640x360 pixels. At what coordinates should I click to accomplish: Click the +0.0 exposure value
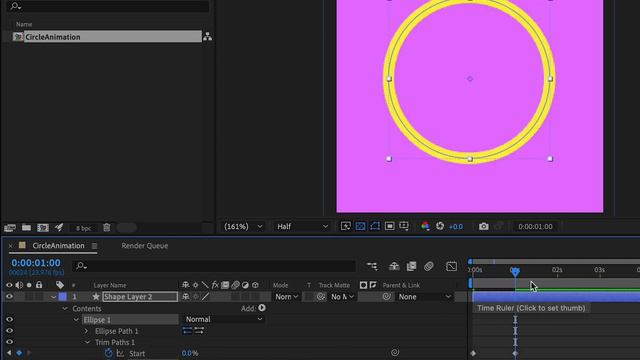[456, 227]
